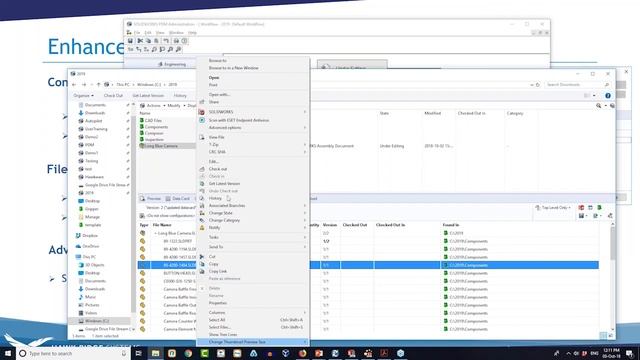Switch to the Preview tab
The height and width of the screenshot is (360, 640).
coord(150,199)
